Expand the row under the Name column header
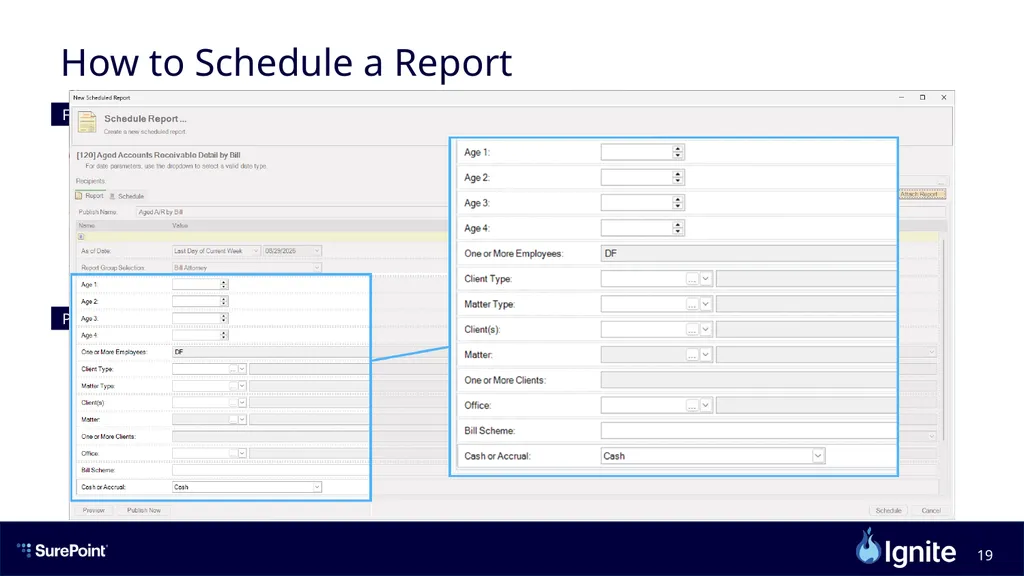The height and width of the screenshot is (576, 1024). click(x=81, y=236)
